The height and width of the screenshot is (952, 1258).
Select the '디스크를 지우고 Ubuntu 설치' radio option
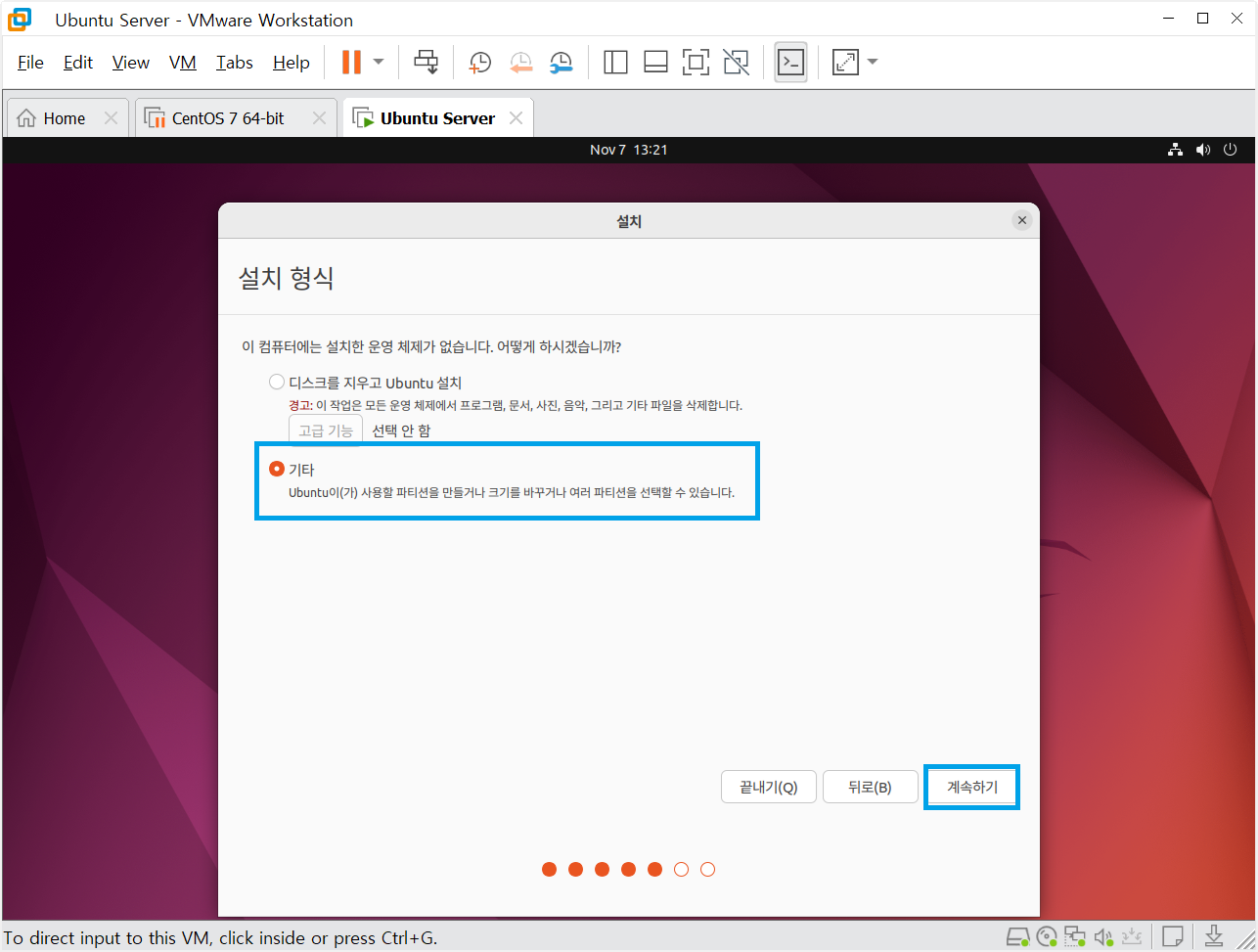point(277,383)
